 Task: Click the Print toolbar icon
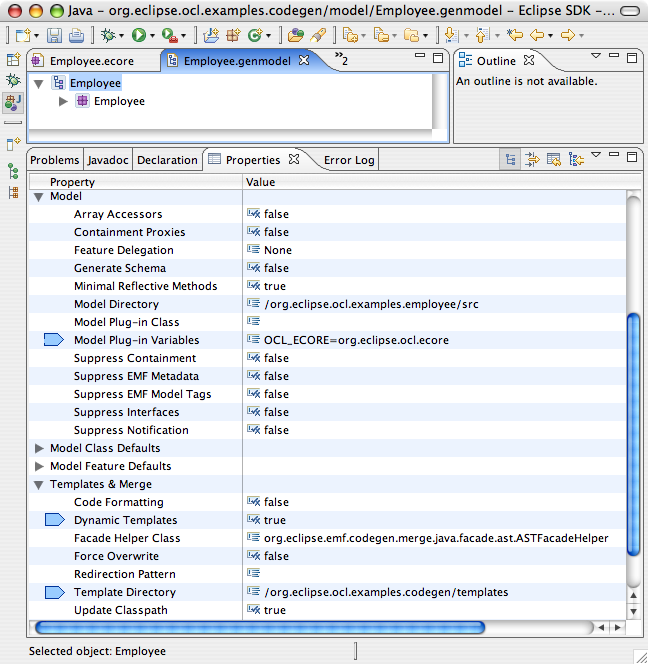[x=76, y=35]
